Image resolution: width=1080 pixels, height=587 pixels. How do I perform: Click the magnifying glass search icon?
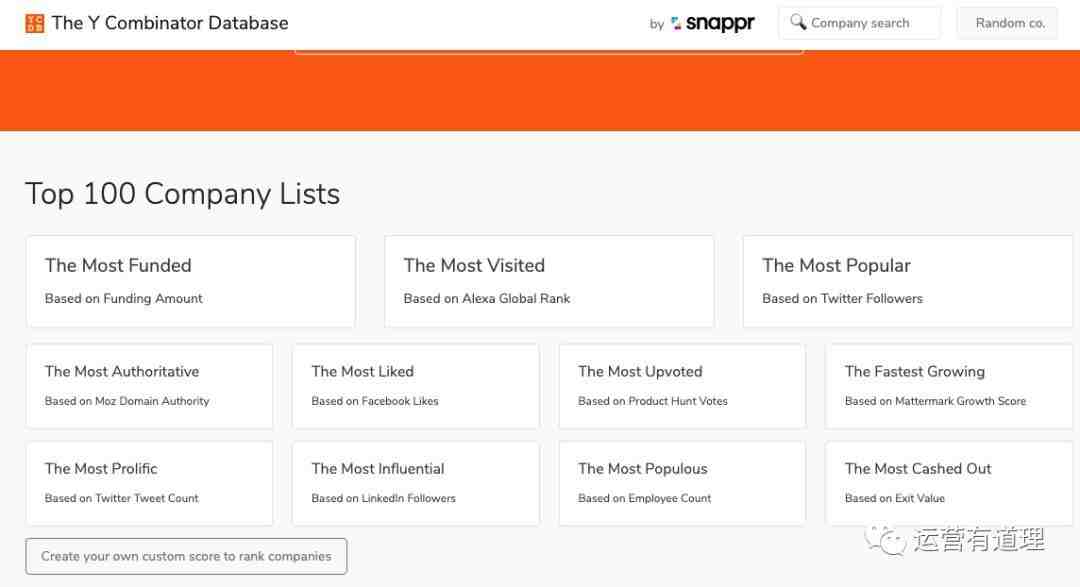click(x=798, y=22)
